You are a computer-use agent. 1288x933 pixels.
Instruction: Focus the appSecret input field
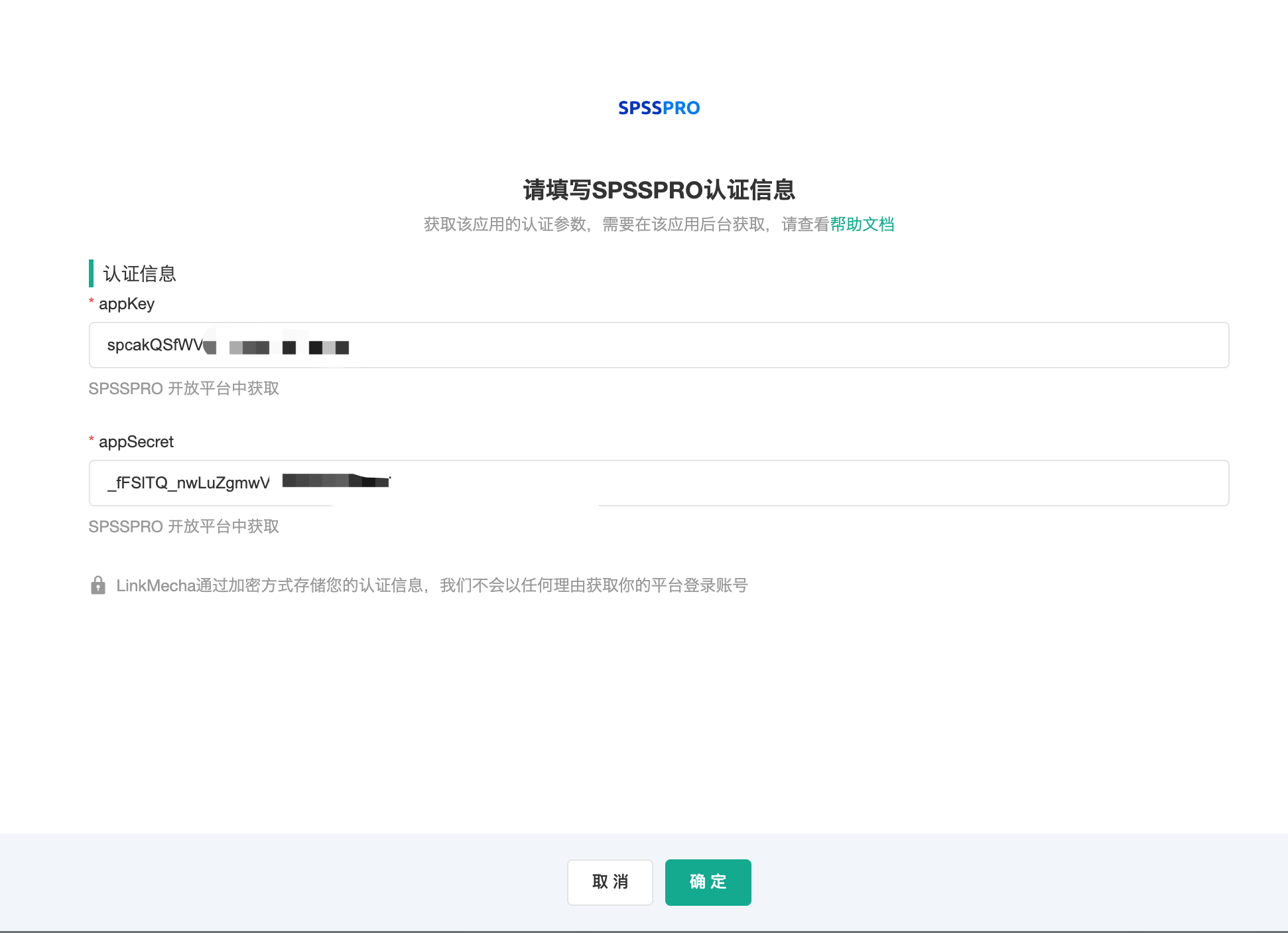coord(659,483)
